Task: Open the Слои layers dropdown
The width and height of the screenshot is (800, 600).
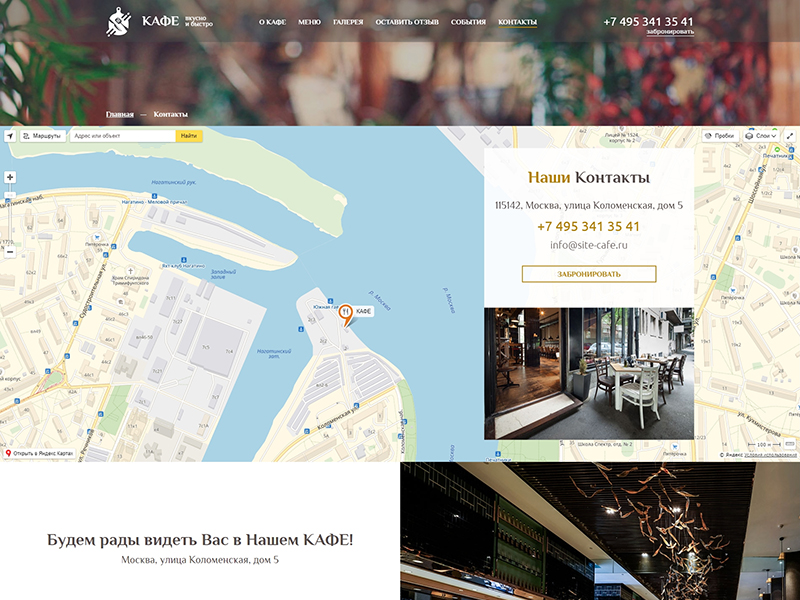Action: [x=762, y=136]
